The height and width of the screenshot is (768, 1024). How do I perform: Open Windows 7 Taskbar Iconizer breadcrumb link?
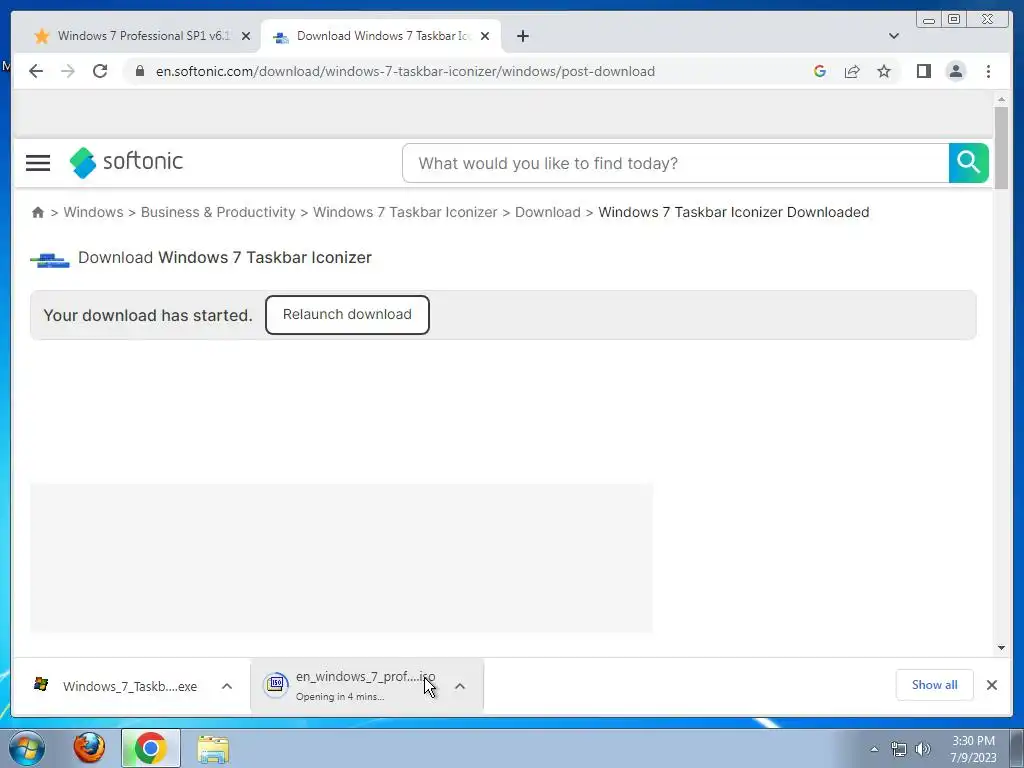(x=405, y=212)
